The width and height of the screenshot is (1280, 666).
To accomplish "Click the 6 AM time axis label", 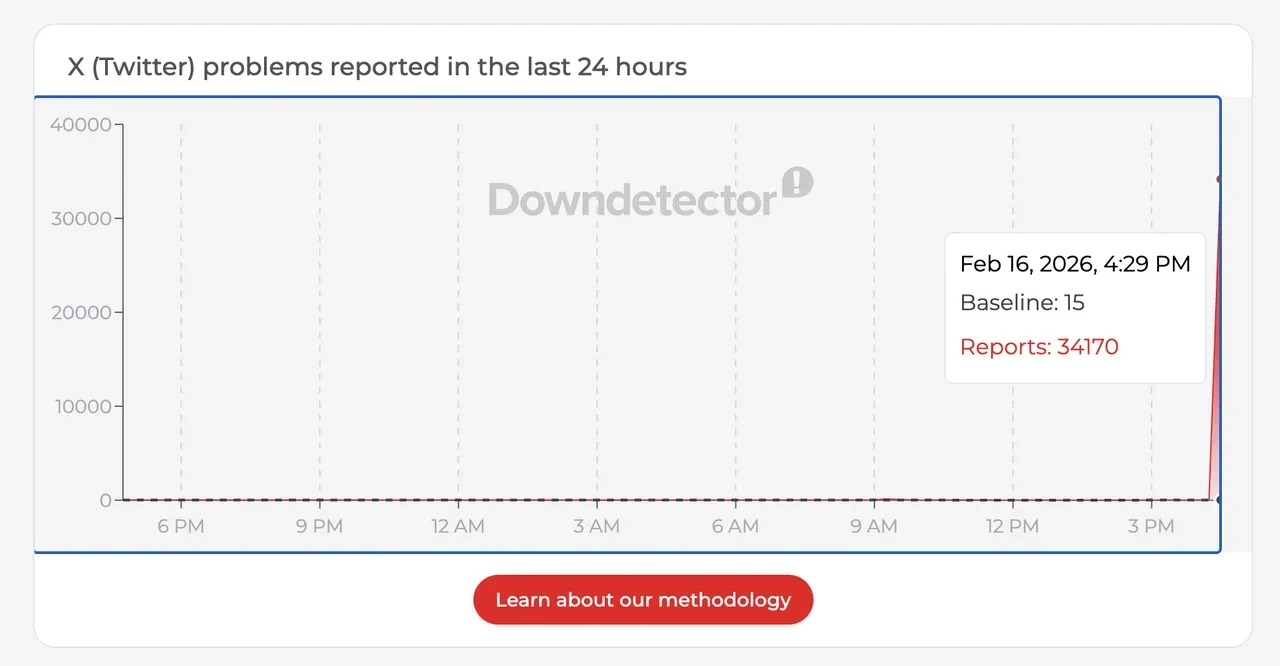I will (735, 526).
